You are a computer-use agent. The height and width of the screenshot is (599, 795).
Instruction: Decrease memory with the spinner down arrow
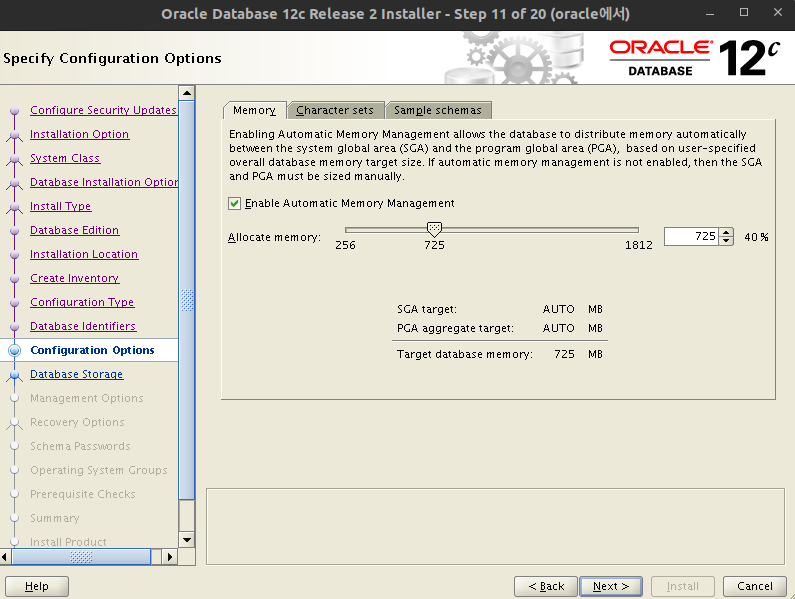pos(726,241)
